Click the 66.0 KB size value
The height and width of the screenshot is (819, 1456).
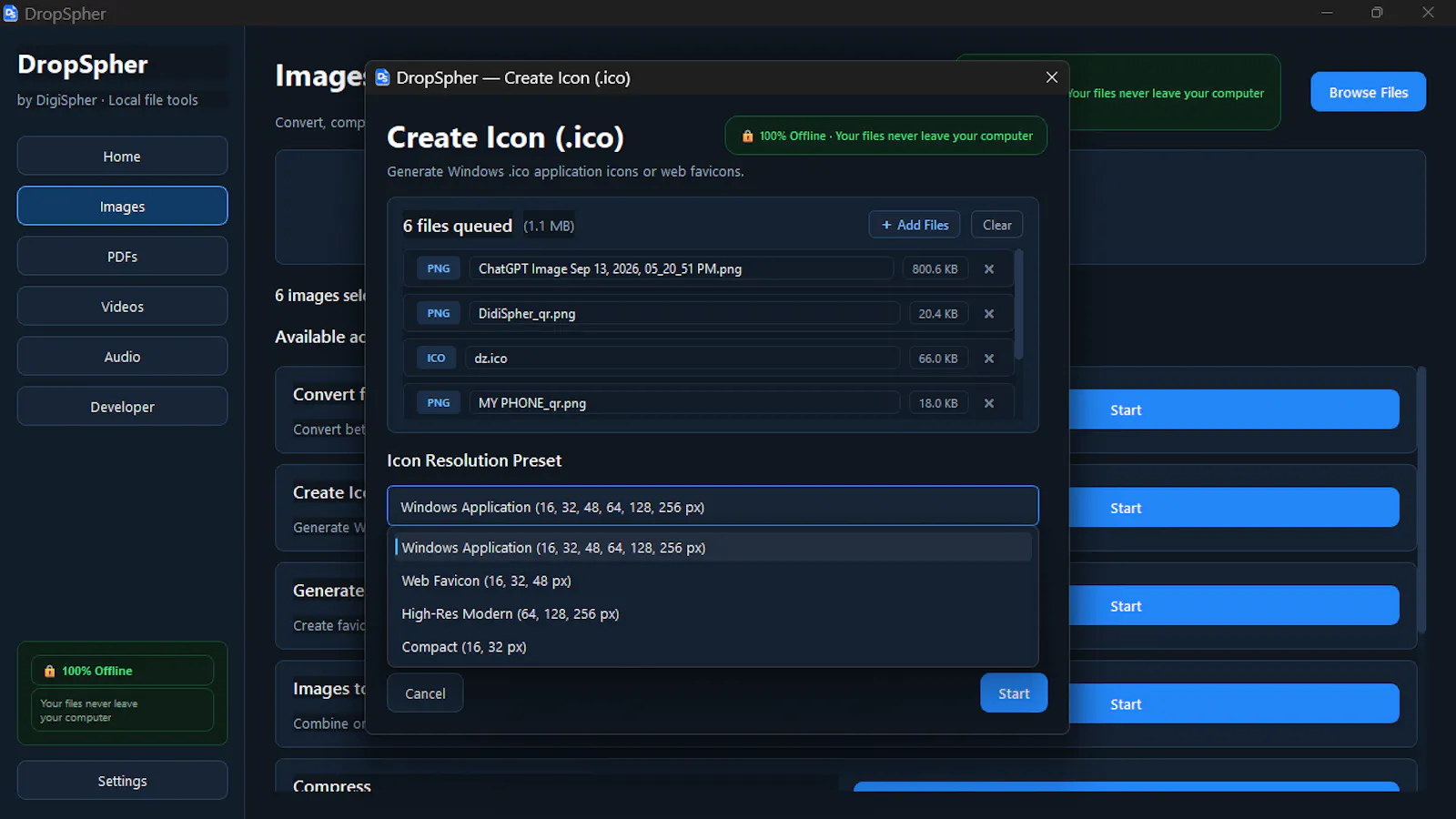938,359
